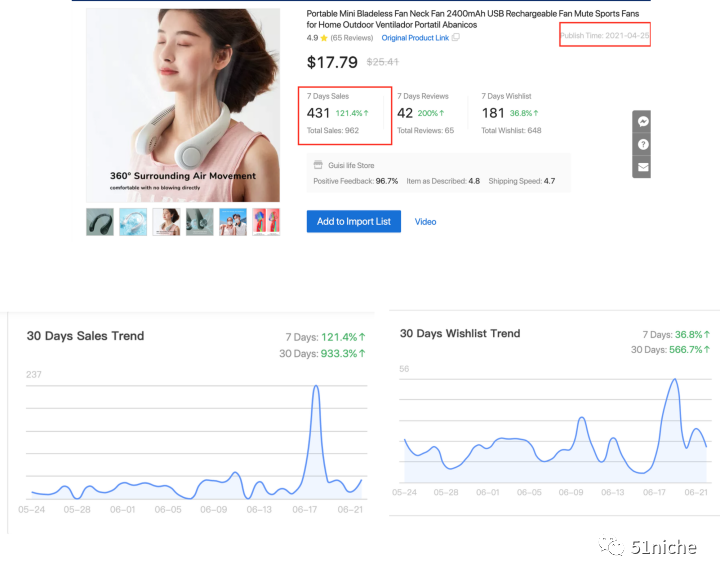Click the sales chart peak near 06-17
The height and width of the screenshot is (577, 720).
pyautogui.click(x=316, y=387)
